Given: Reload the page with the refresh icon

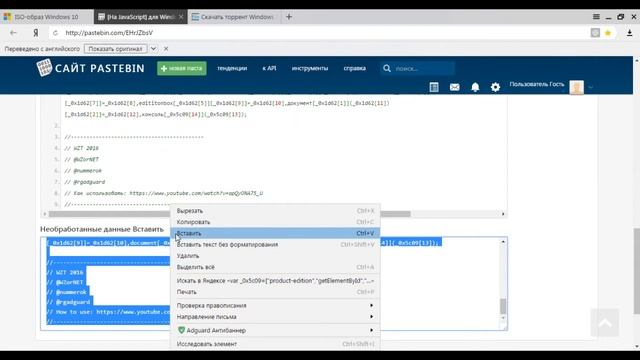Looking at the screenshot, I should (55, 33).
